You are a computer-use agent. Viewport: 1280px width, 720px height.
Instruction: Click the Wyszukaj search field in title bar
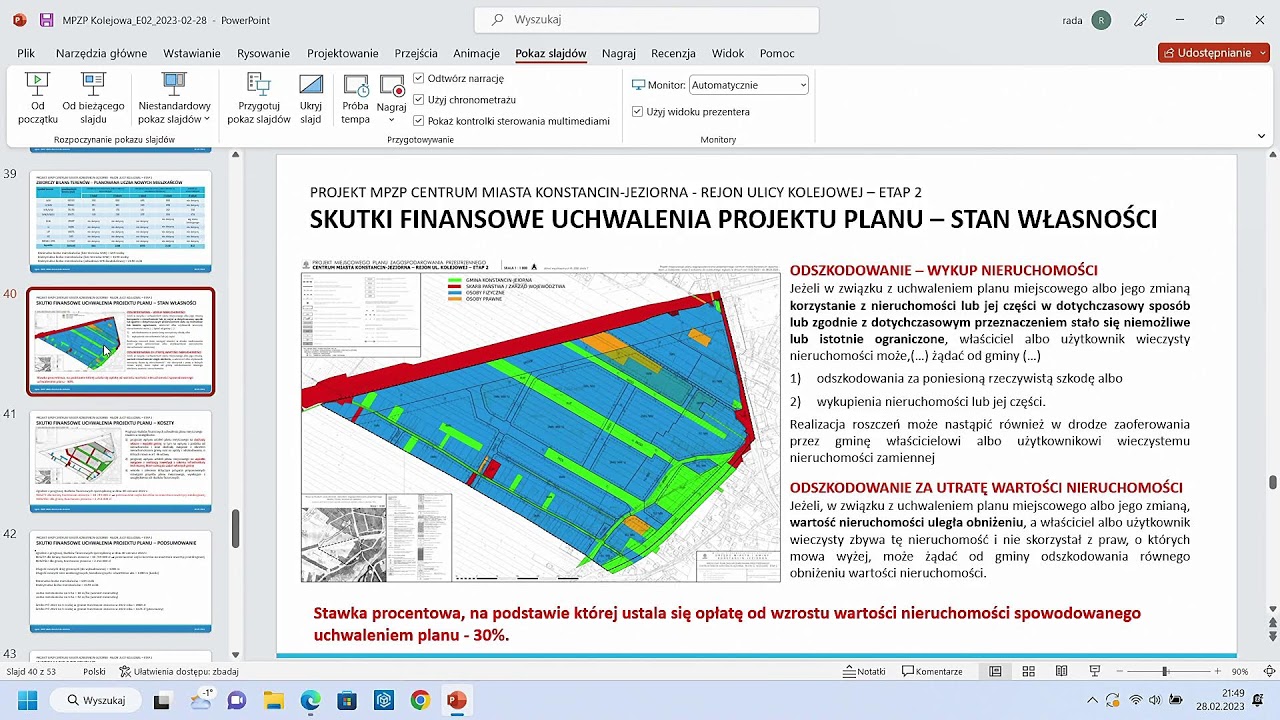647,20
